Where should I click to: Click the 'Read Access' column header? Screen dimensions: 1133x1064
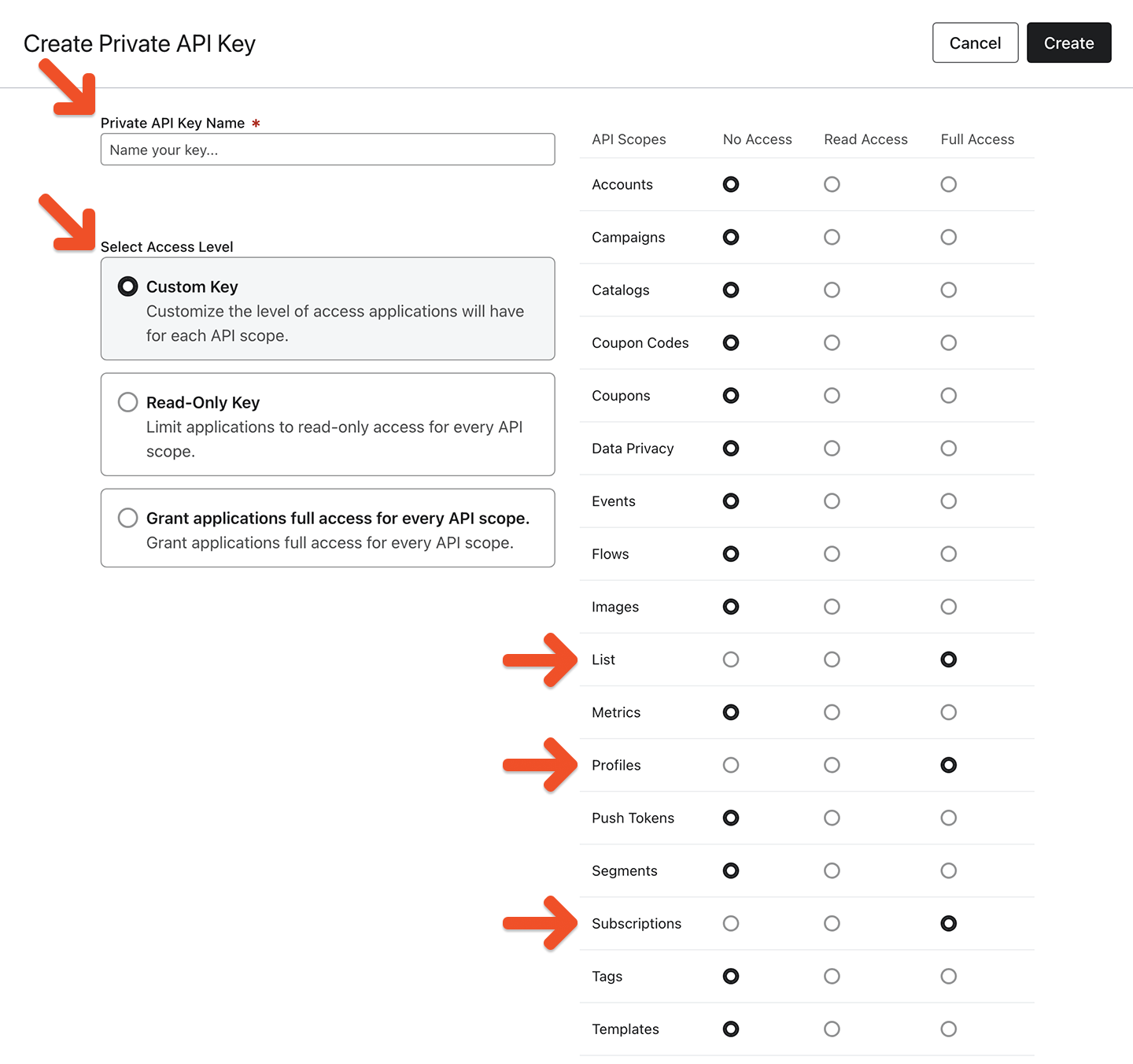click(865, 139)
